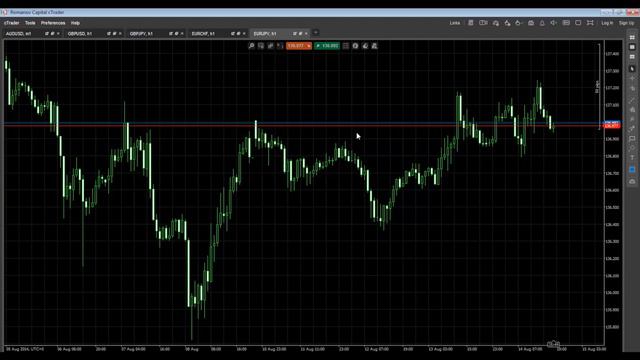Click the icon at chart bottom right corner
The image size is (640, 360).
(x=553, y=344)
